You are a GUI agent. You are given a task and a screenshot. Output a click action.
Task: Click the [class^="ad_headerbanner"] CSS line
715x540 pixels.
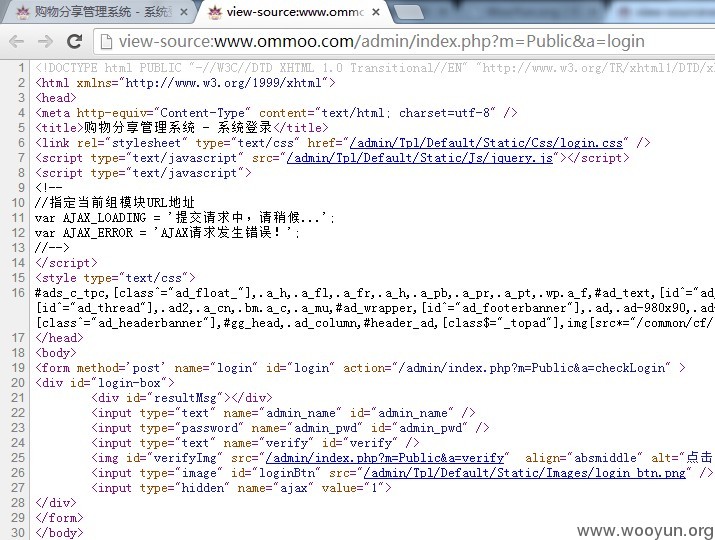point(374,323)
